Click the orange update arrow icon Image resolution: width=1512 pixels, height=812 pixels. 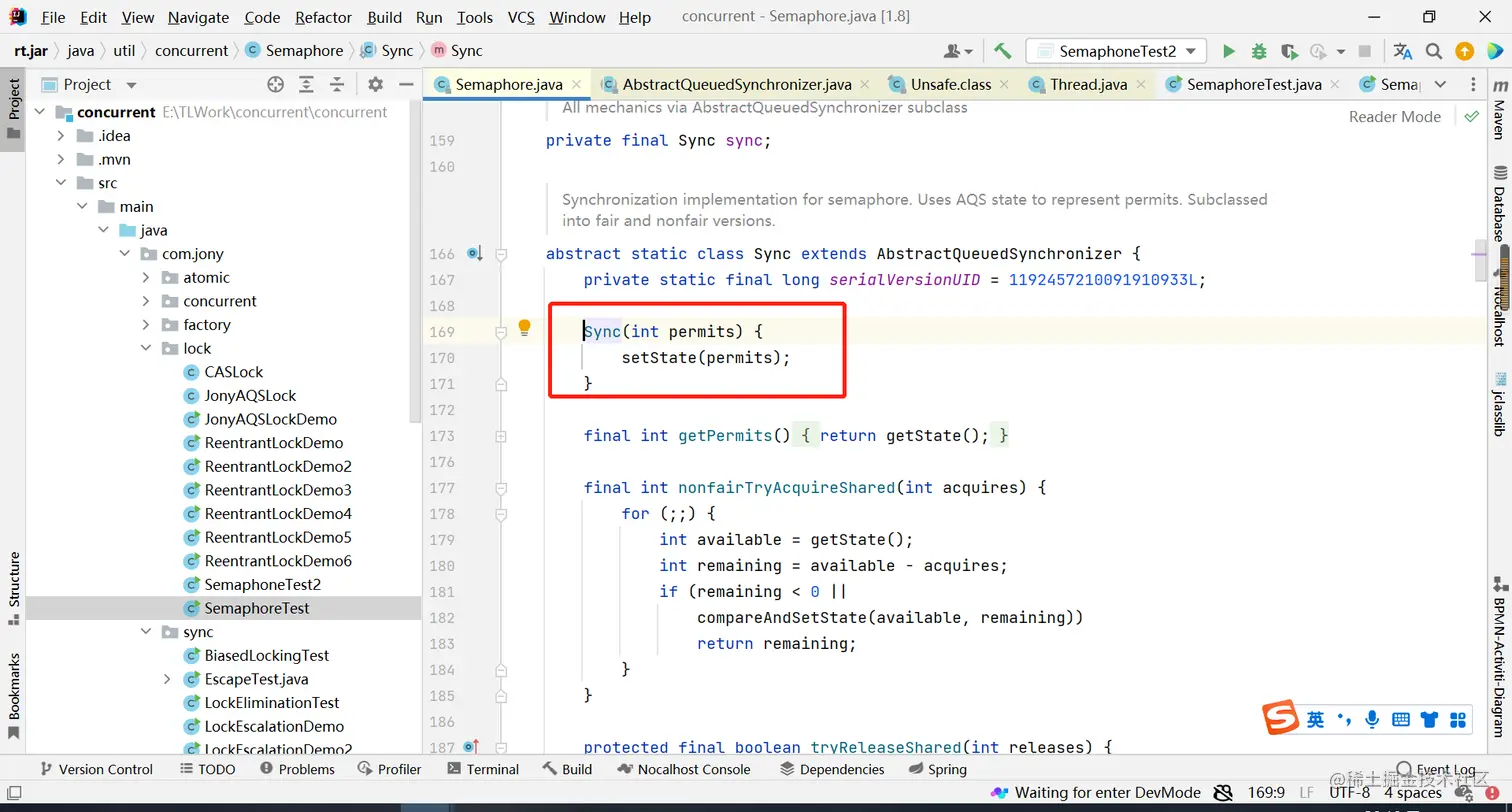click(x=1464, y=51)
